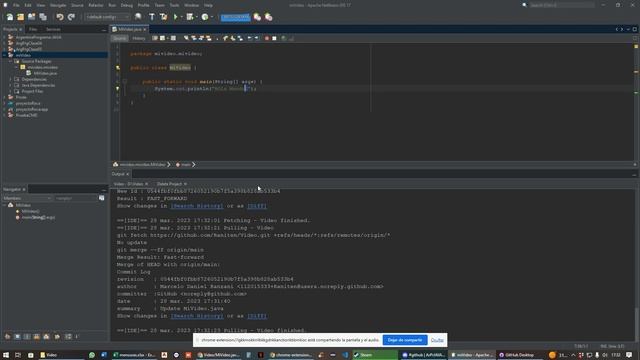Click the Open Project toolbar icon

click(31, 17)
